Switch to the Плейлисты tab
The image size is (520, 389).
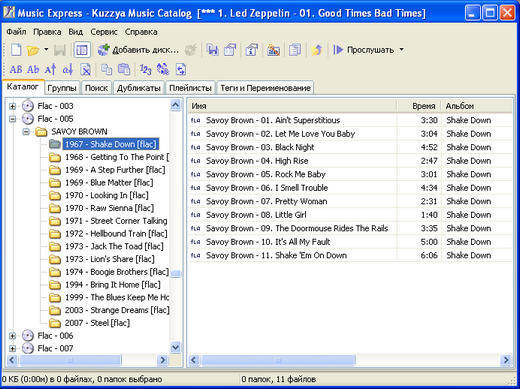pos(190,88)
